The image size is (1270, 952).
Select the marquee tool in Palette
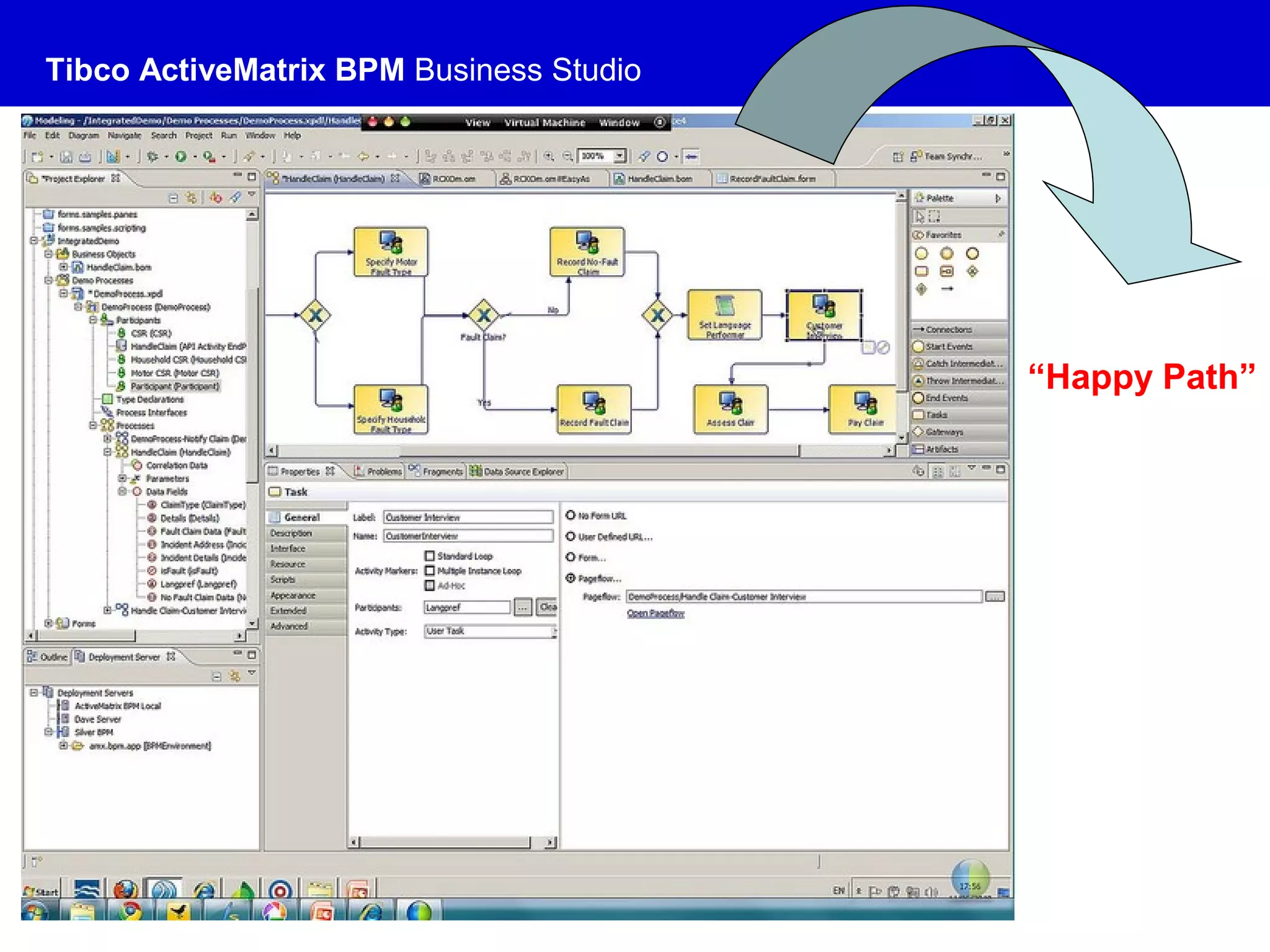tap(935, 216)
